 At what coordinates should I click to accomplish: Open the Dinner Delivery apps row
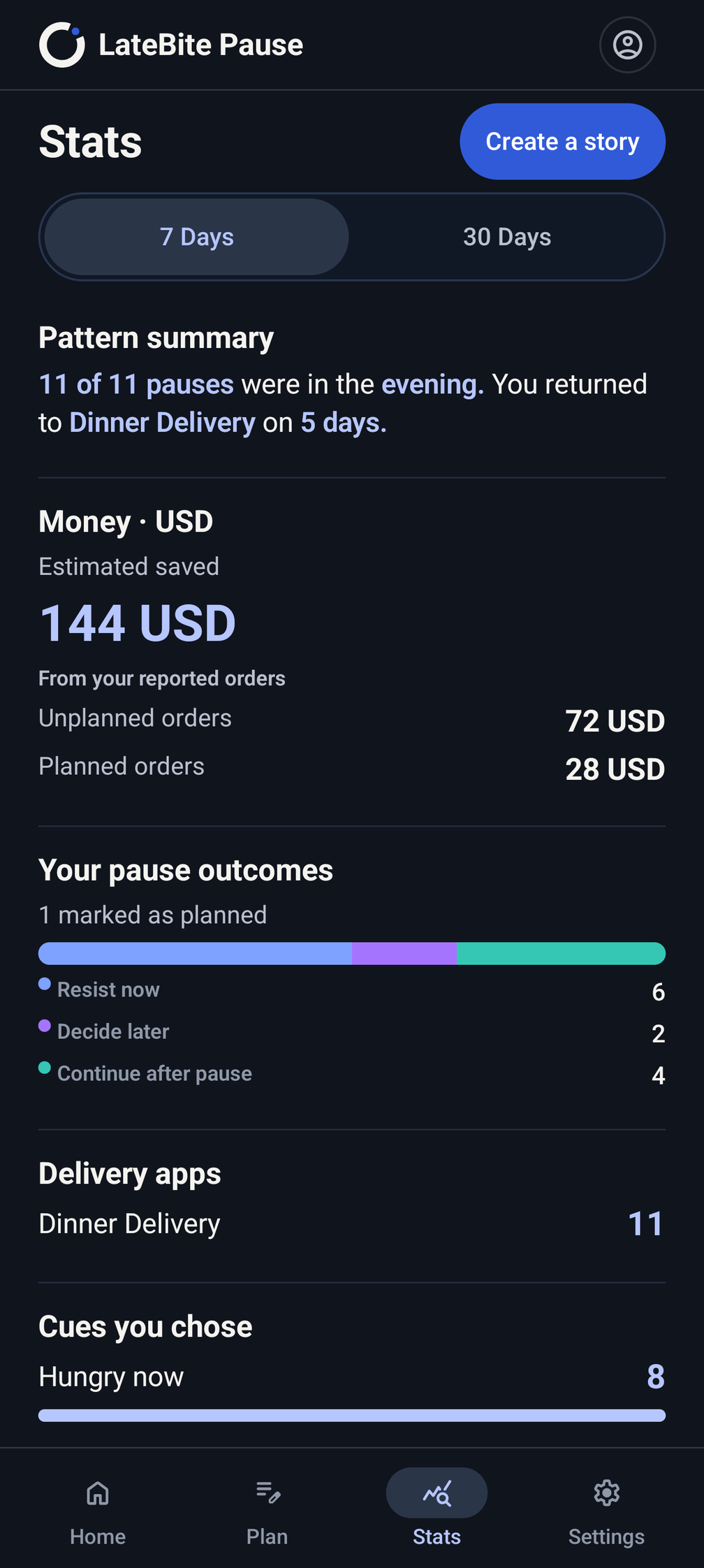tap(352, 1224)
